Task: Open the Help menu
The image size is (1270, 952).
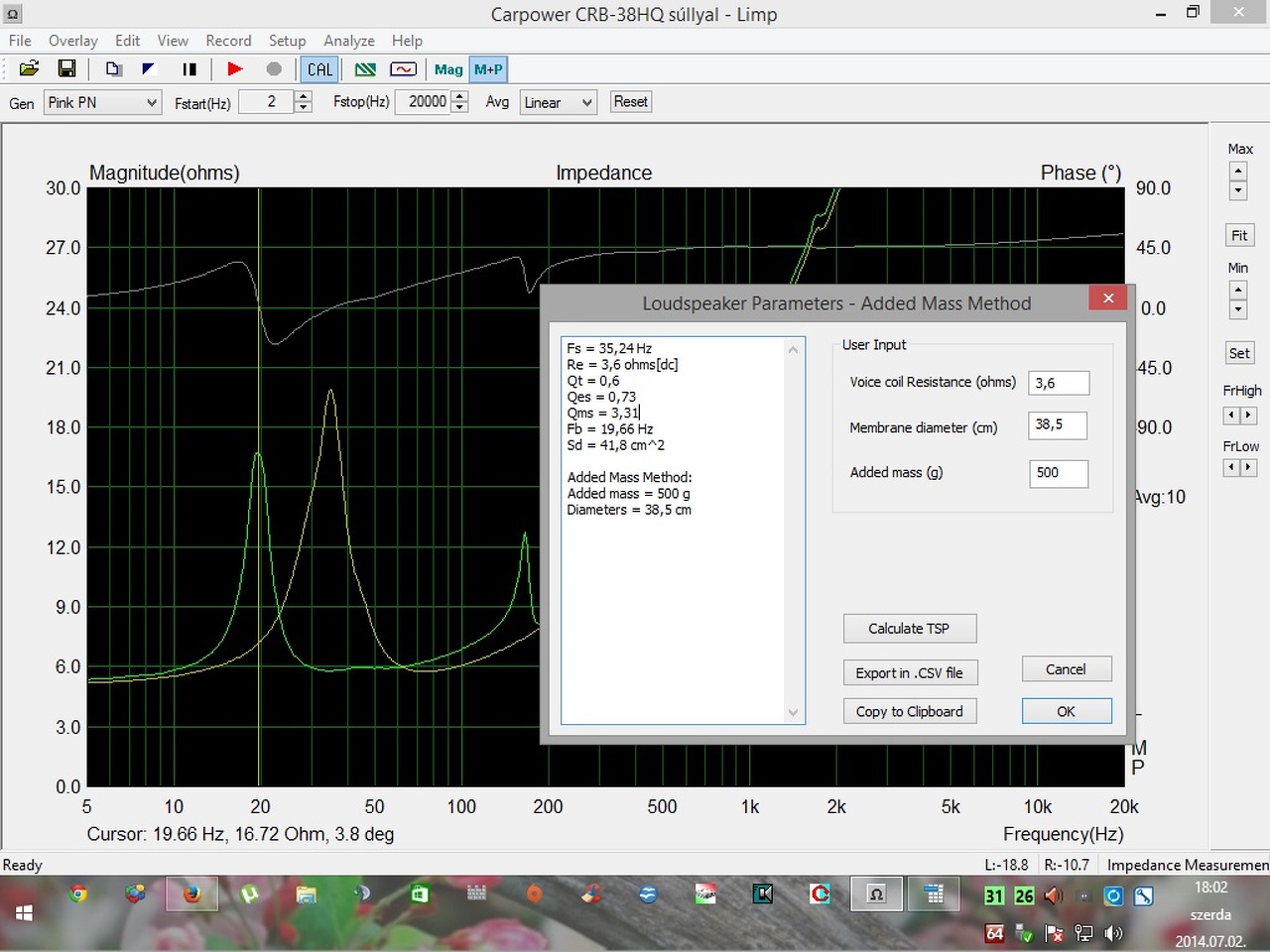Action: point(407,41)
